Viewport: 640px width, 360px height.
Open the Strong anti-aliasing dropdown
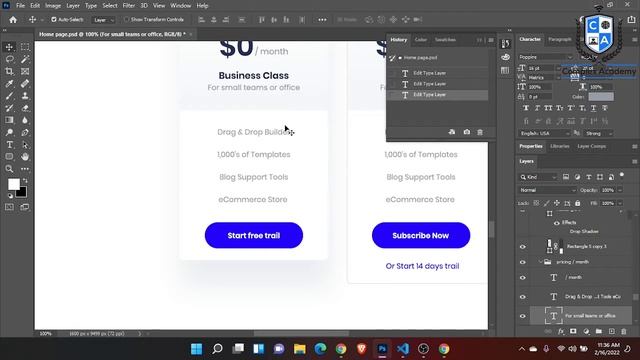(598, 133)
